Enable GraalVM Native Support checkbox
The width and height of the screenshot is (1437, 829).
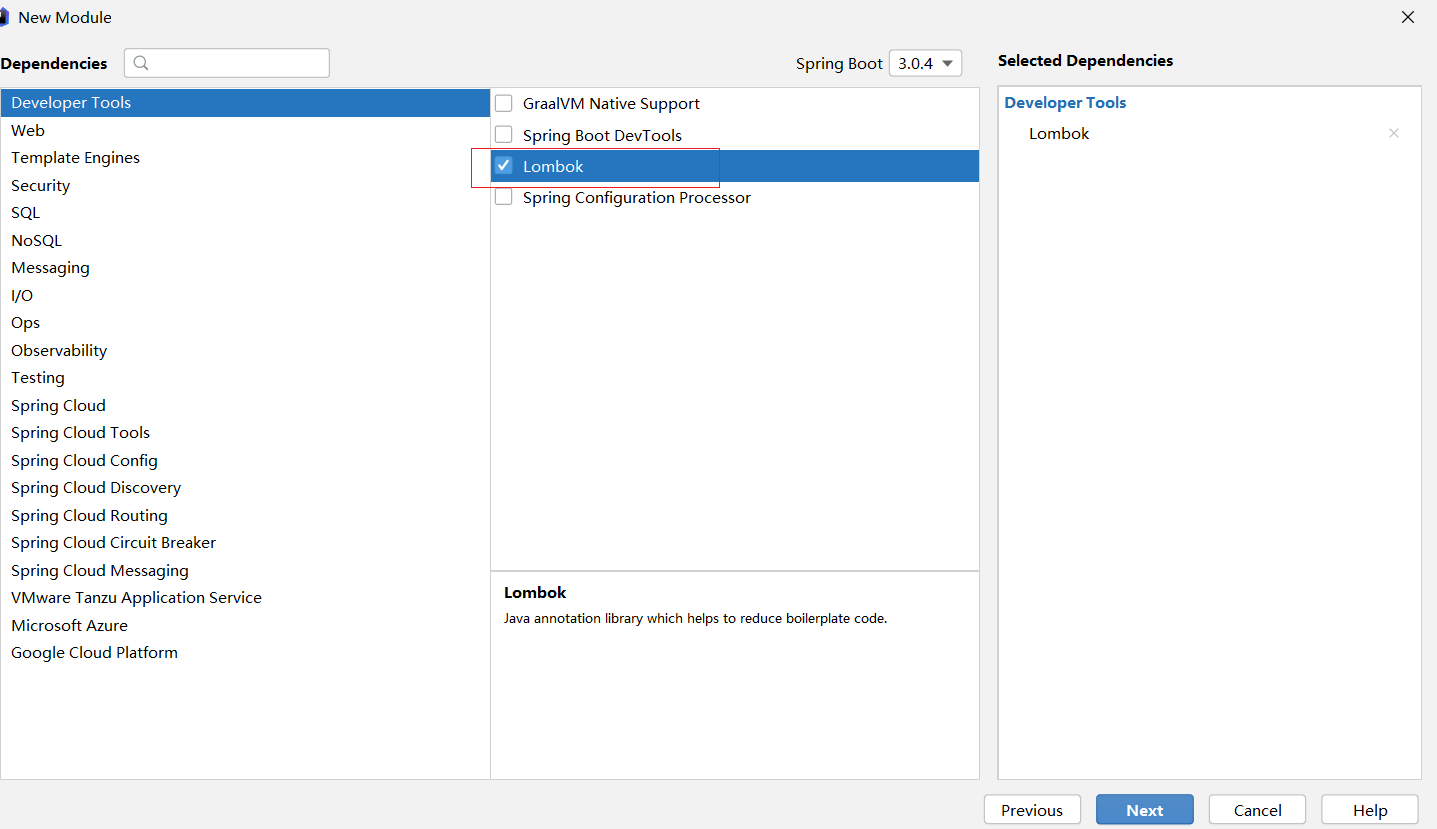504,103
